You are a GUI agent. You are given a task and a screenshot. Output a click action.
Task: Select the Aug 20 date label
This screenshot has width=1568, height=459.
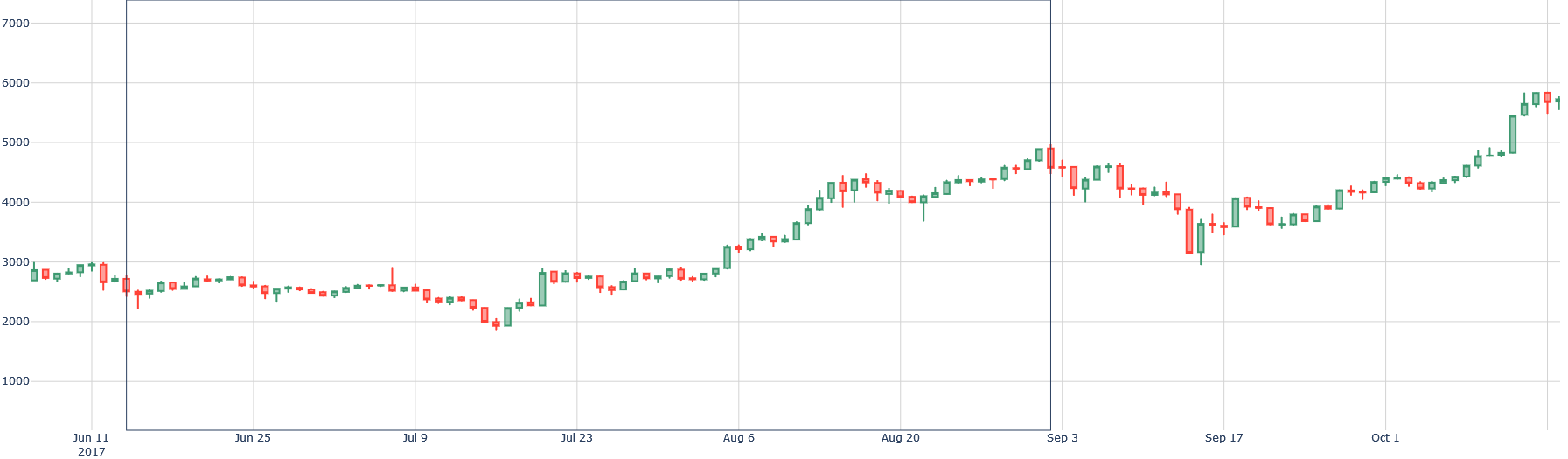(900, 438)
